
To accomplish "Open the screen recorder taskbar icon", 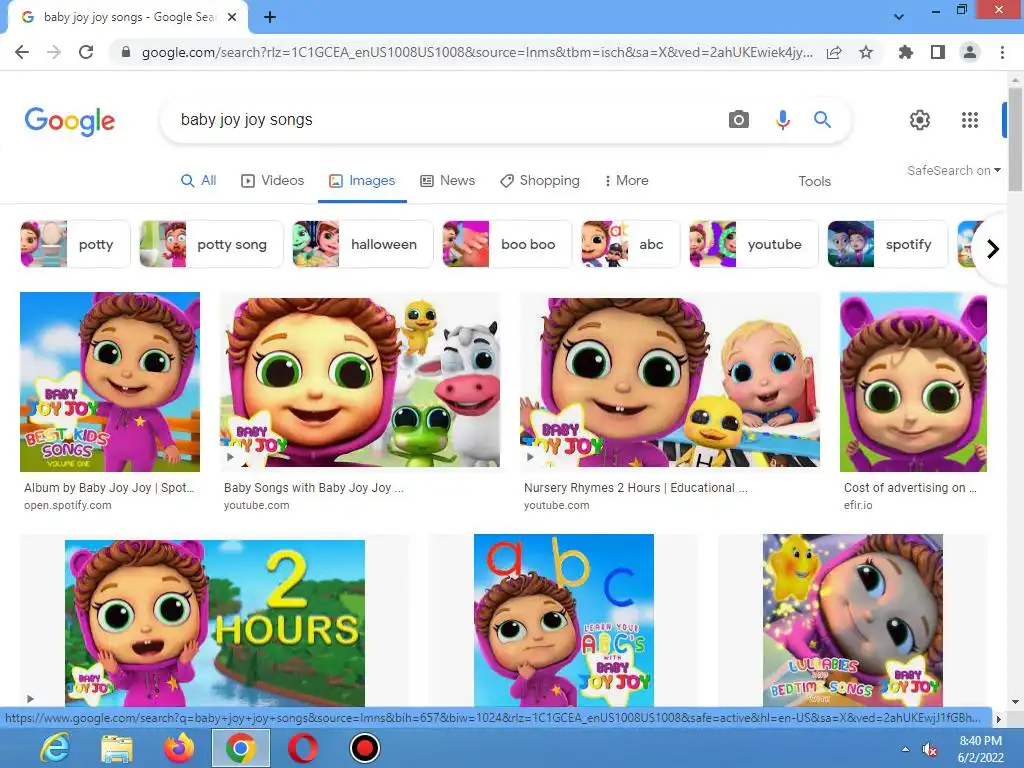I will coord(364,748).
